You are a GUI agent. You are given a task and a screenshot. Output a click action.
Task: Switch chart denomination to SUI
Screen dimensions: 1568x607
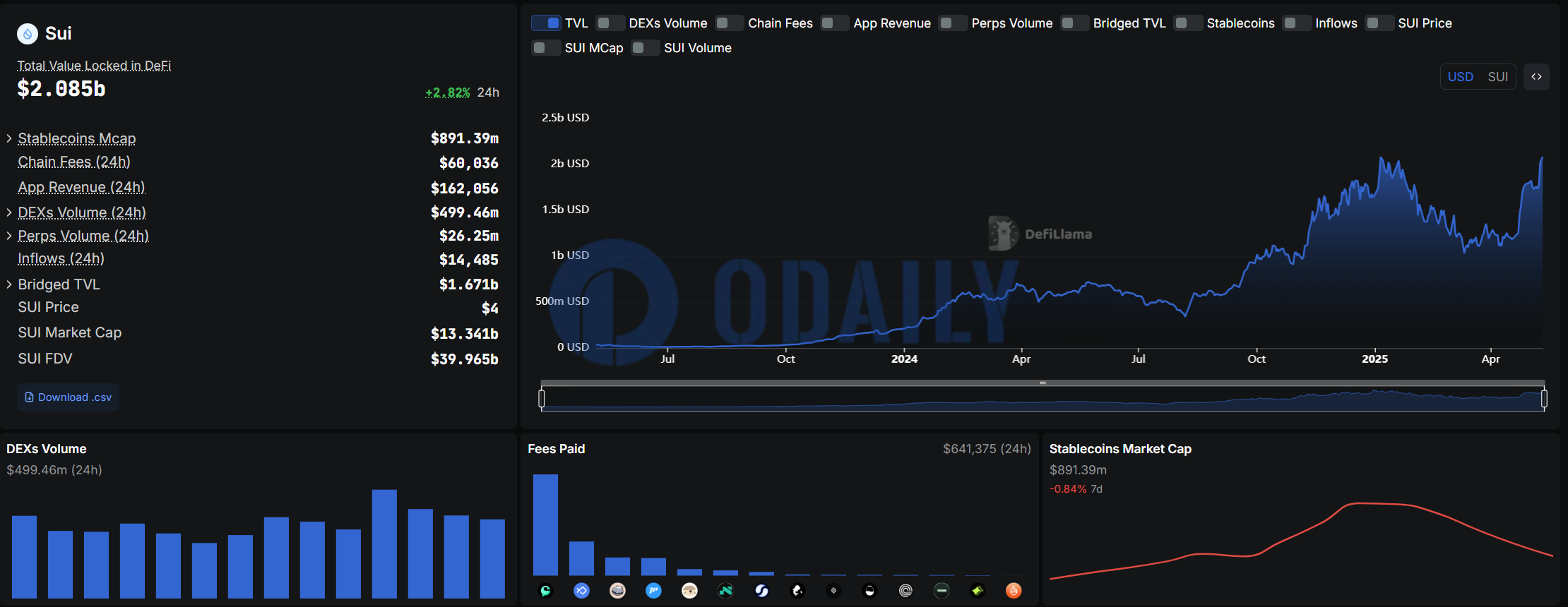1498,77
